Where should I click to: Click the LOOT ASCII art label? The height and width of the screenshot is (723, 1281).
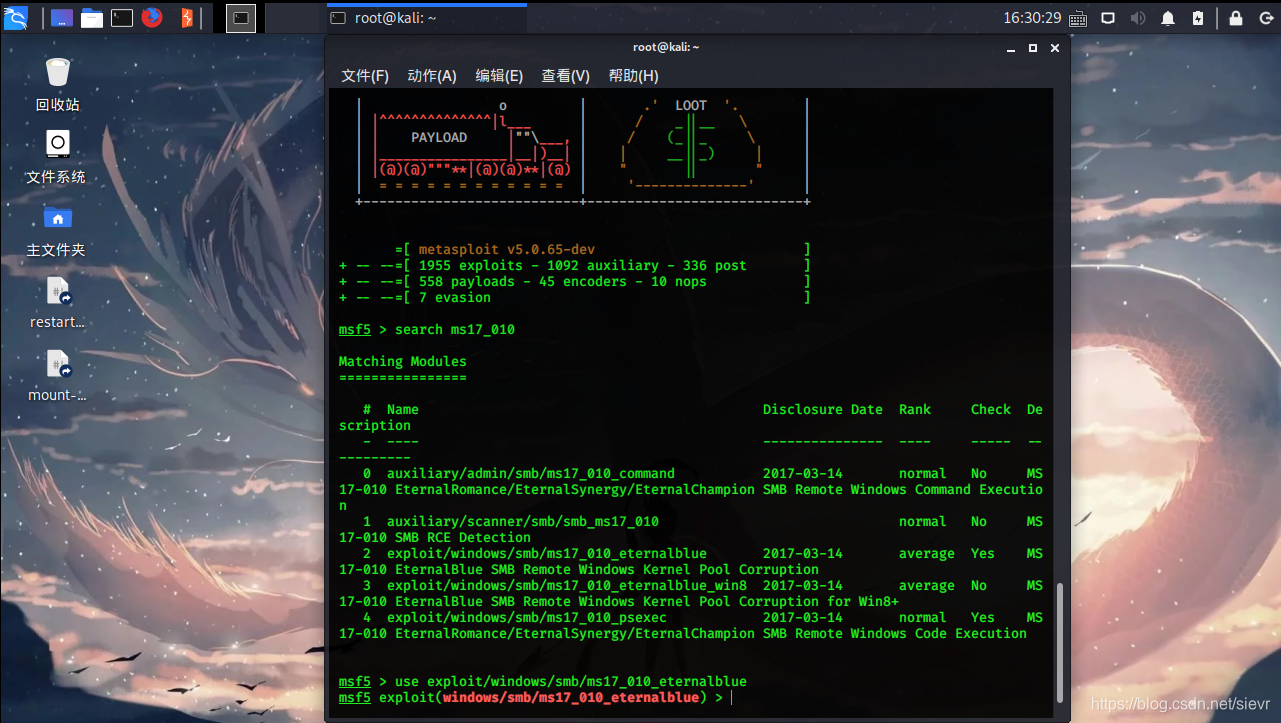click(x=691, y=106)
